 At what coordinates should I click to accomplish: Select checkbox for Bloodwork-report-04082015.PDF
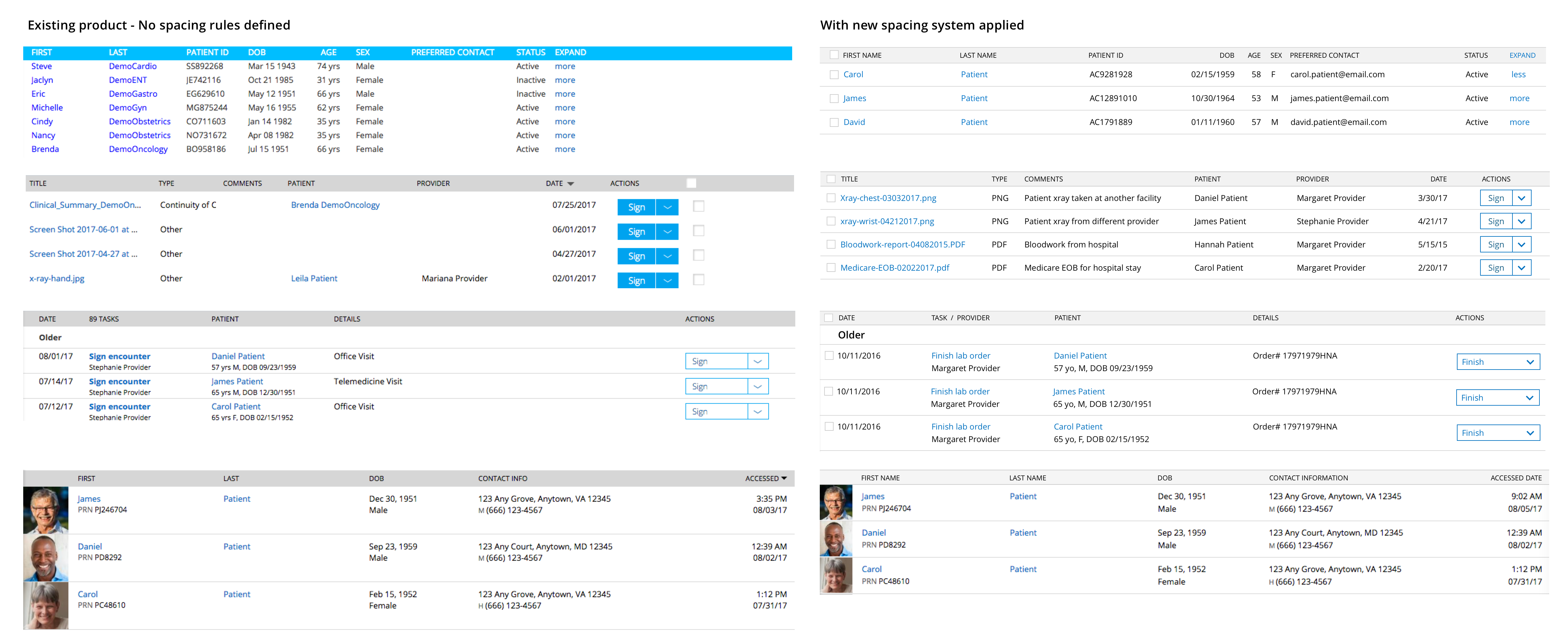pos(831,245)
